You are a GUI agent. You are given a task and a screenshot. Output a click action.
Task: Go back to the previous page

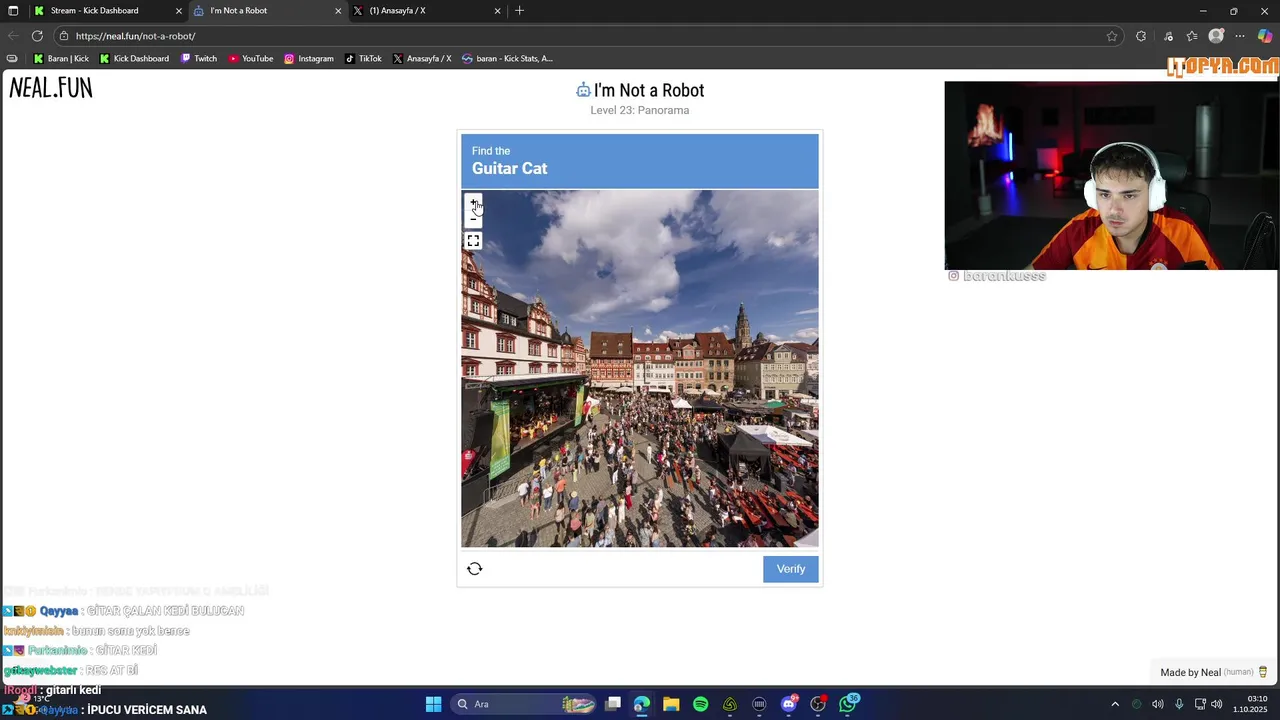13,36
